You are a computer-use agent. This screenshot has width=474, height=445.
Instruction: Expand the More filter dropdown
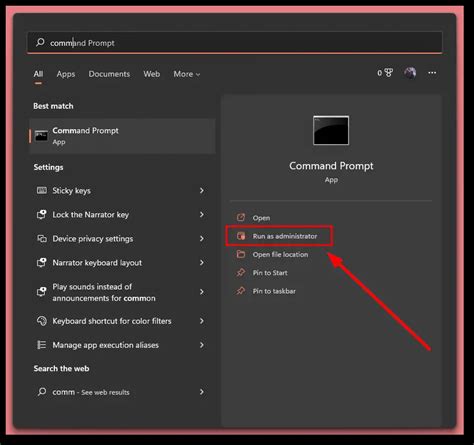coord(187,74)
